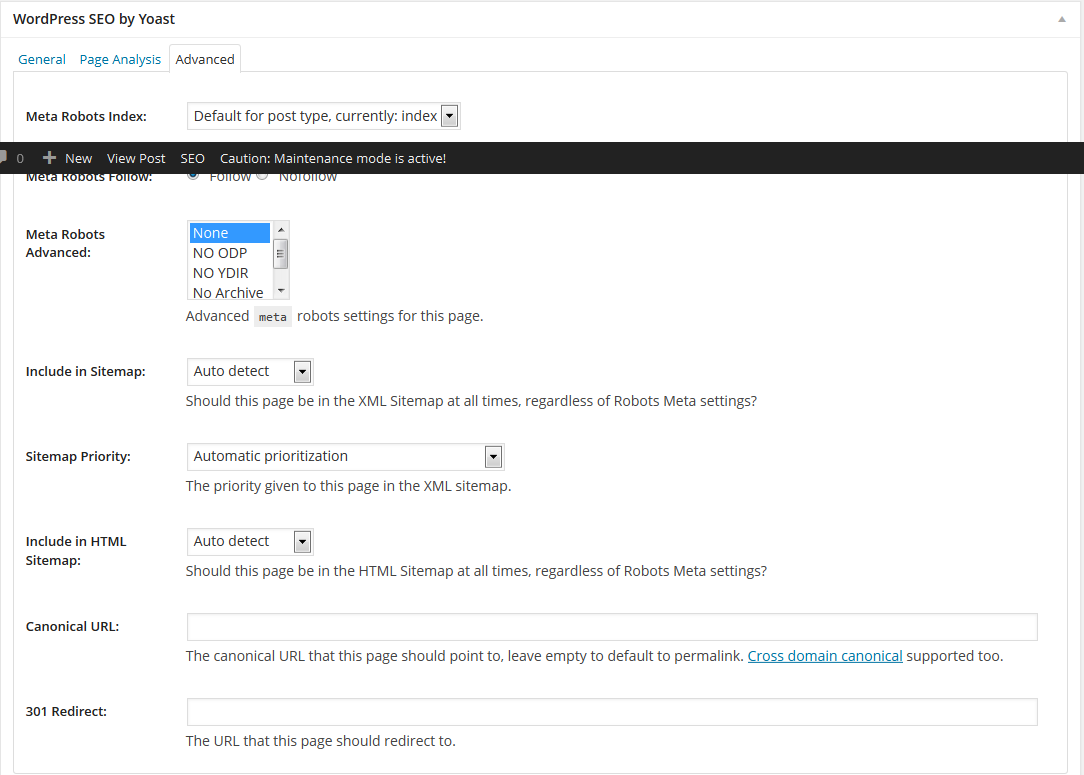Select None in Meta Robots Advanced list
The image size is (1084, 775).
(x=230, y=233)
